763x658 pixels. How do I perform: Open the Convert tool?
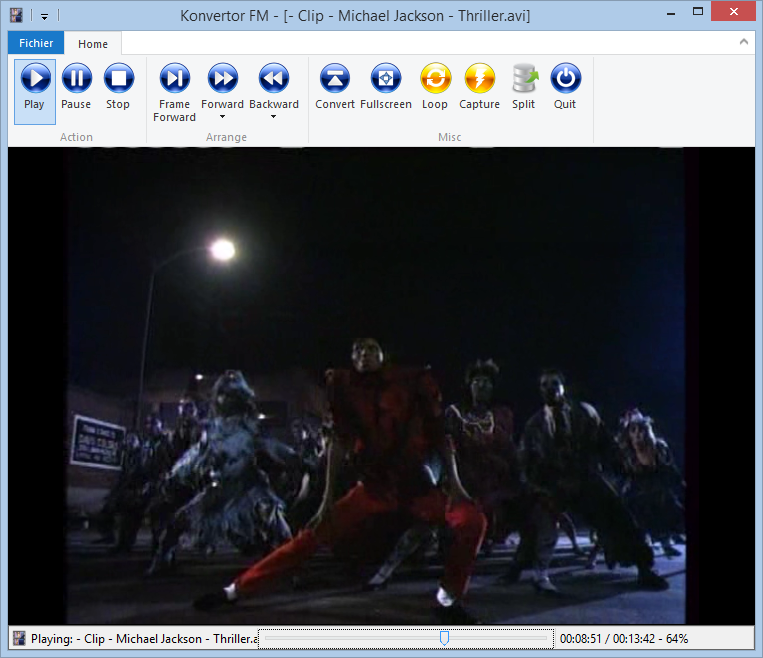point(335,87)
